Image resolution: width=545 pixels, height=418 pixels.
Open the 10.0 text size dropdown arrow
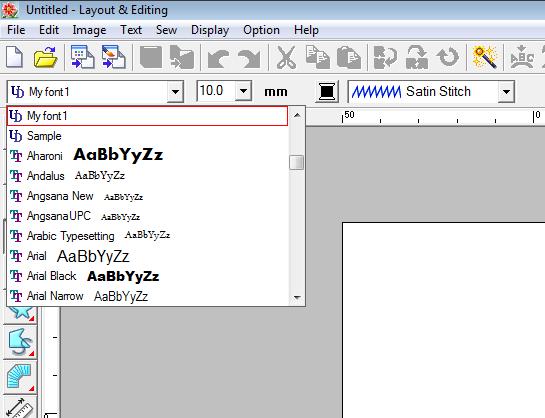(x=243, y=91)
